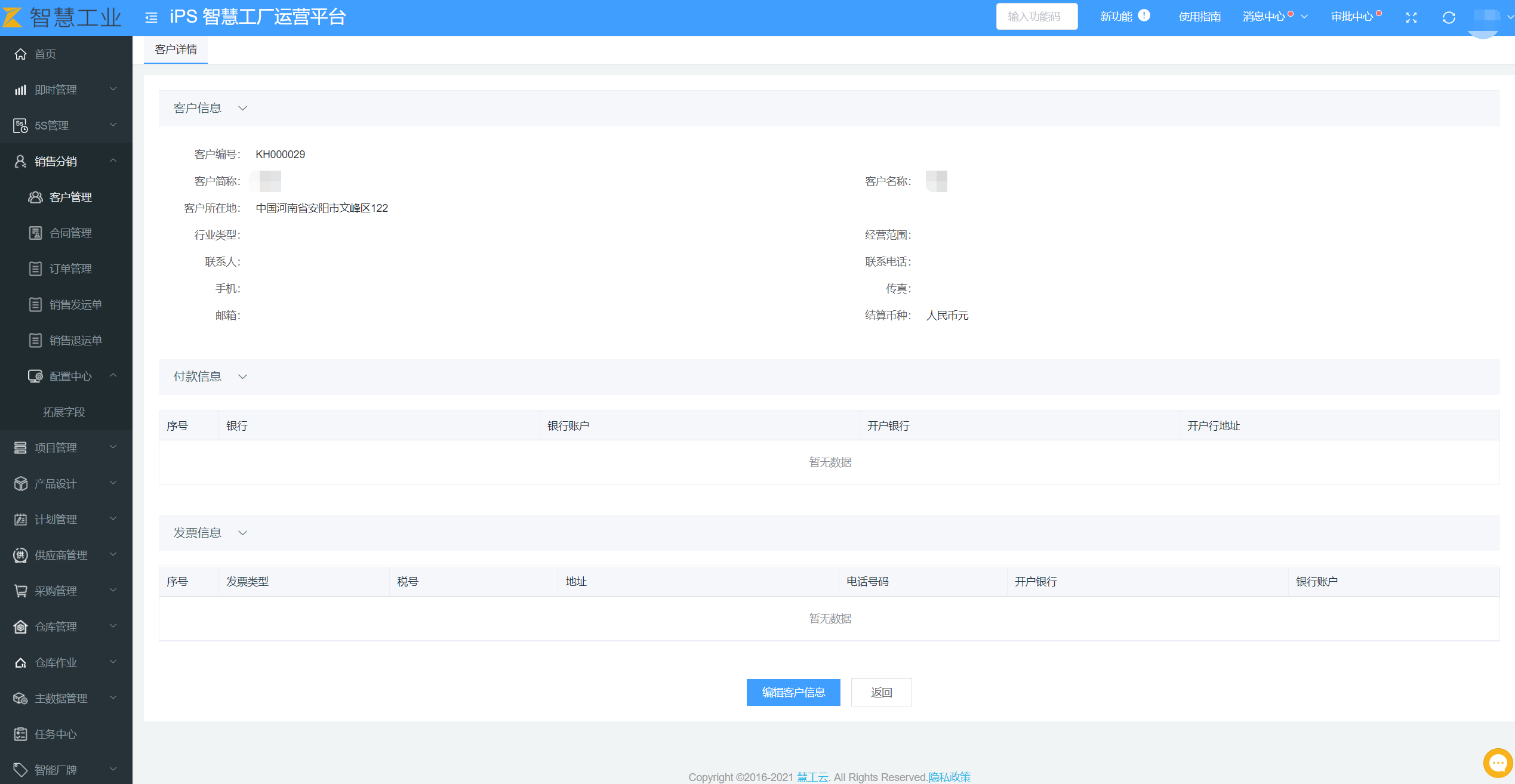
Task: Open the chat support bubble icon
Action: (1498, 763)
